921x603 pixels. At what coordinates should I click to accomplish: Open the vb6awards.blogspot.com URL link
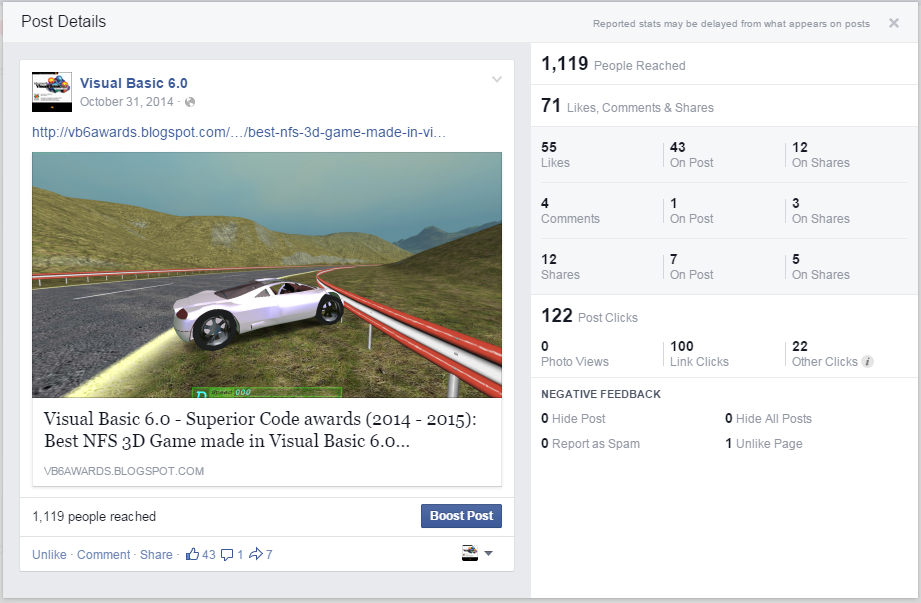click(239, 132)
